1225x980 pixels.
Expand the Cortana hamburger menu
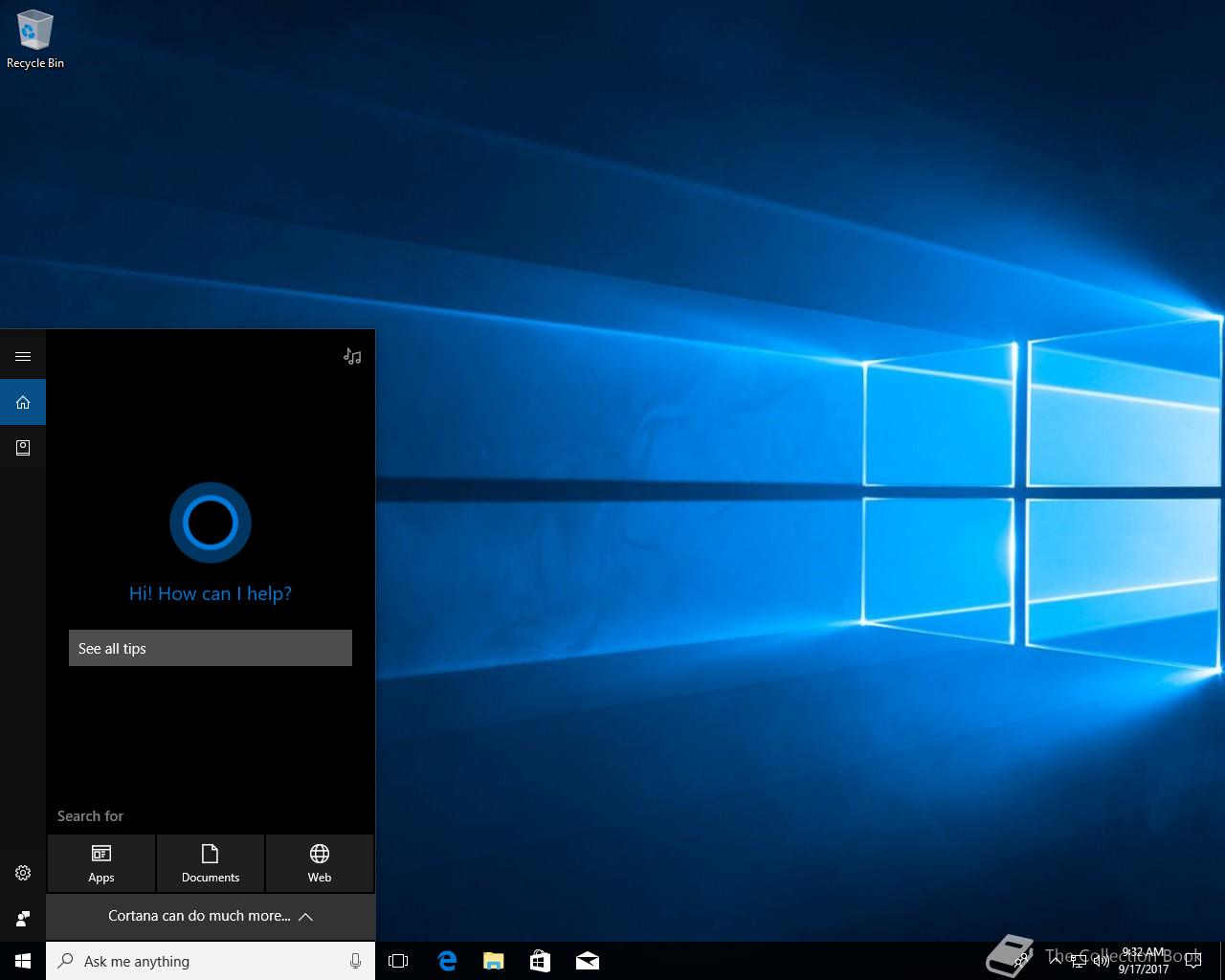click(x=23, y=356)
